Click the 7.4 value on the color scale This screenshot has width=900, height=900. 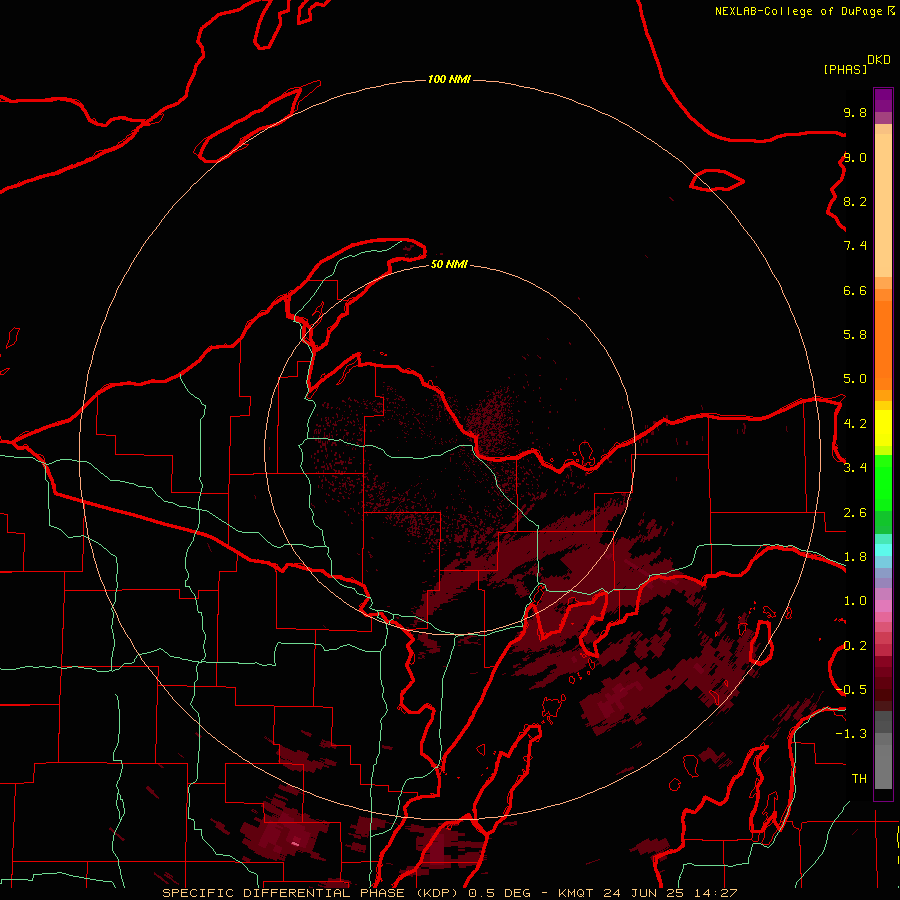[855, 246]
